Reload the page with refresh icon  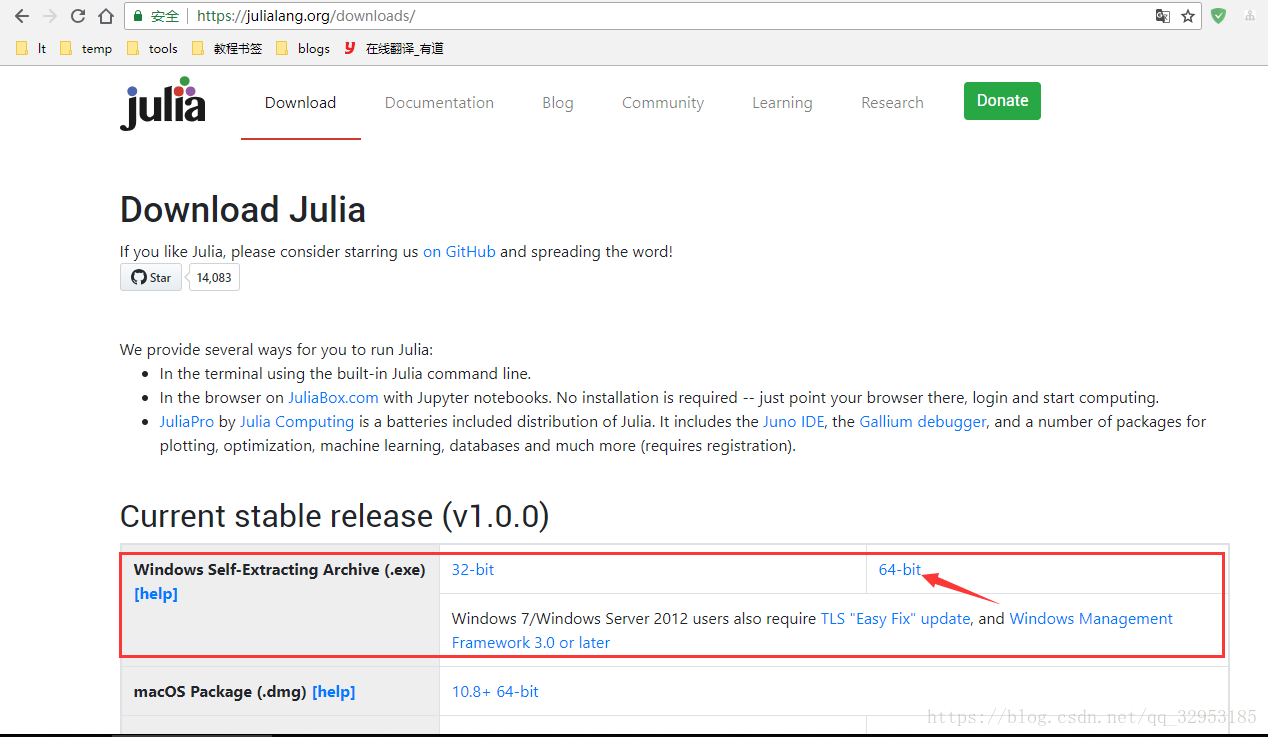coord(78,16)
